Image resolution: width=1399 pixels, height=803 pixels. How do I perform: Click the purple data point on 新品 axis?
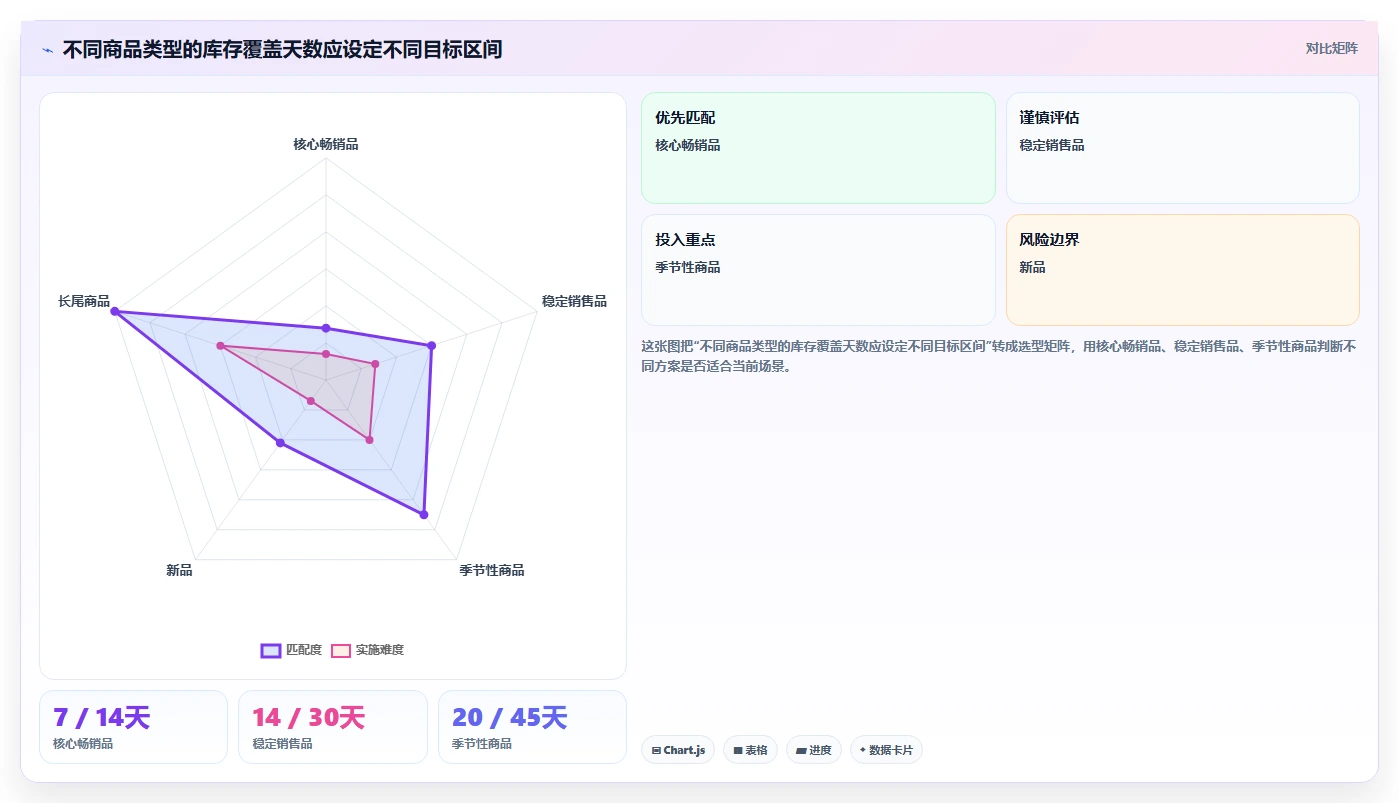coord(280,443)
